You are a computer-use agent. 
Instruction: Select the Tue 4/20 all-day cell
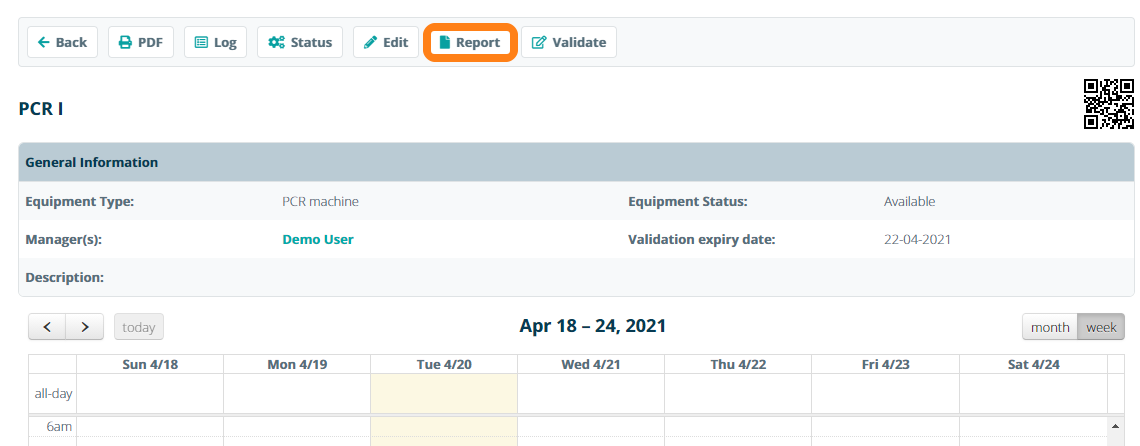coord(443,393)
